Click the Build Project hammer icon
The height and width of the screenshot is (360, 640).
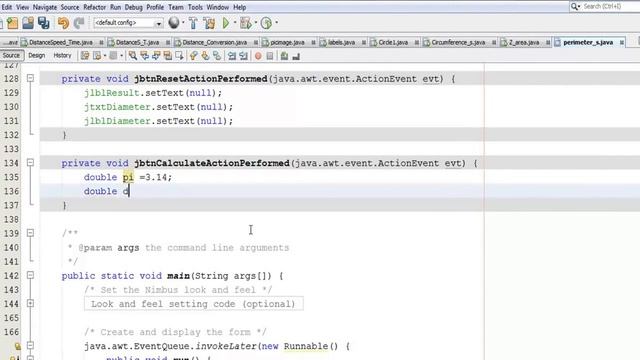(193, 23)
